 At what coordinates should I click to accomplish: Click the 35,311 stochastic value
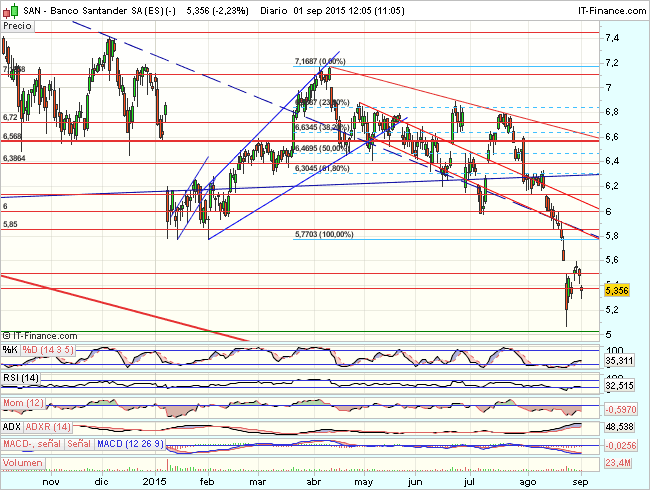click(619, 361)
